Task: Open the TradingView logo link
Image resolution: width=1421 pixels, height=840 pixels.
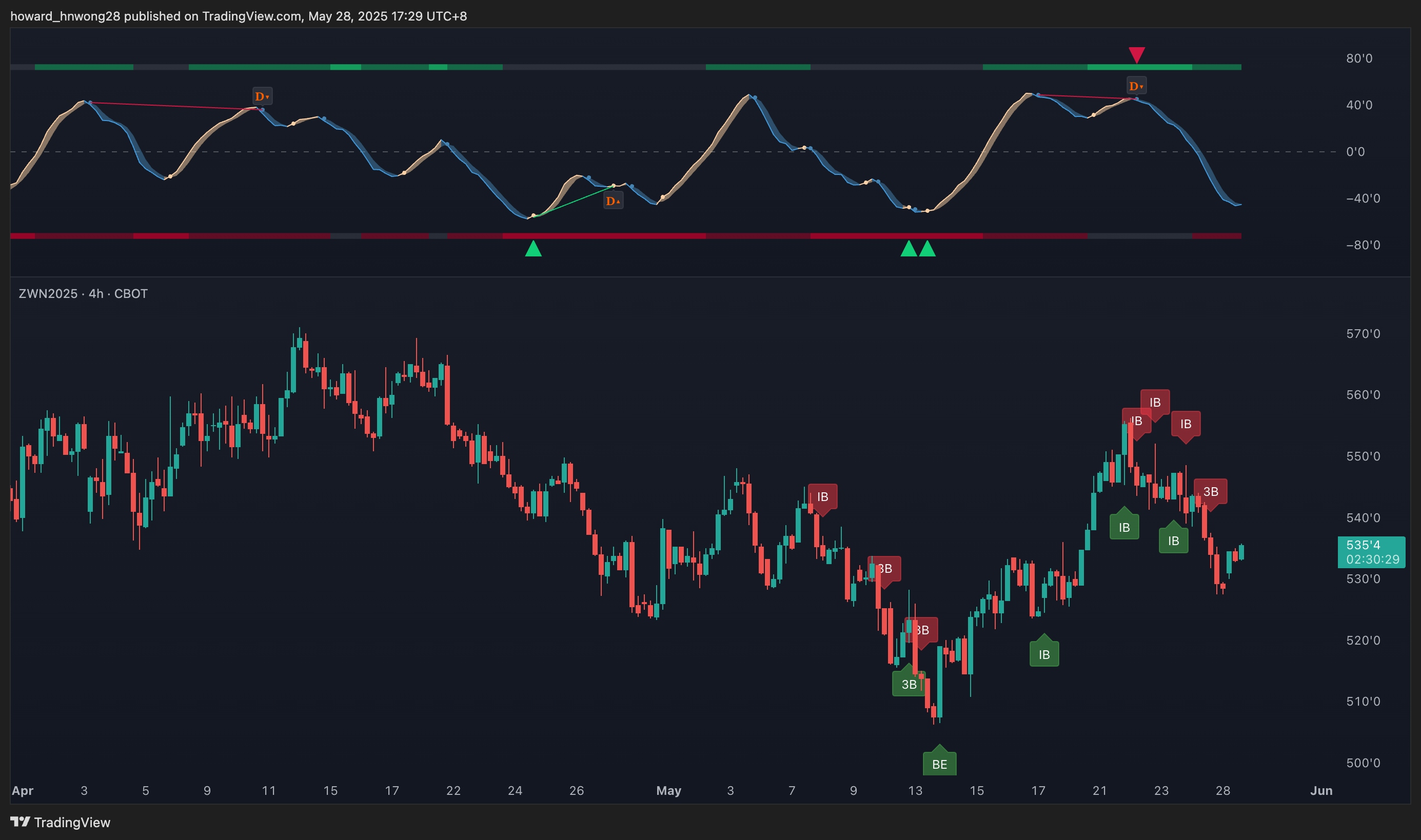Action: (60, 822)
